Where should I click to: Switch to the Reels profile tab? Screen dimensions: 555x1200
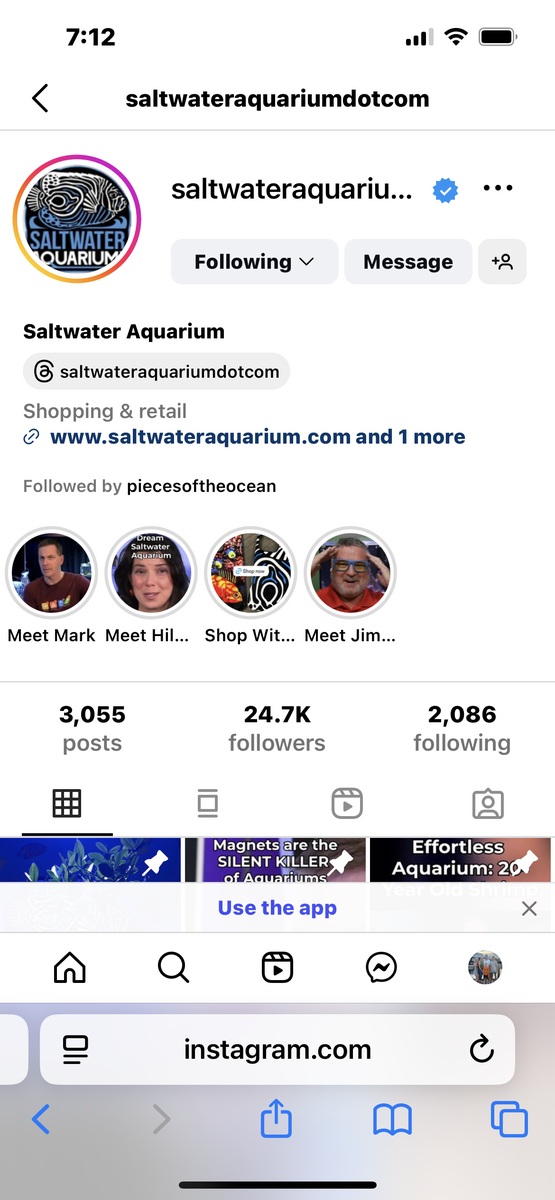(347, 803)
